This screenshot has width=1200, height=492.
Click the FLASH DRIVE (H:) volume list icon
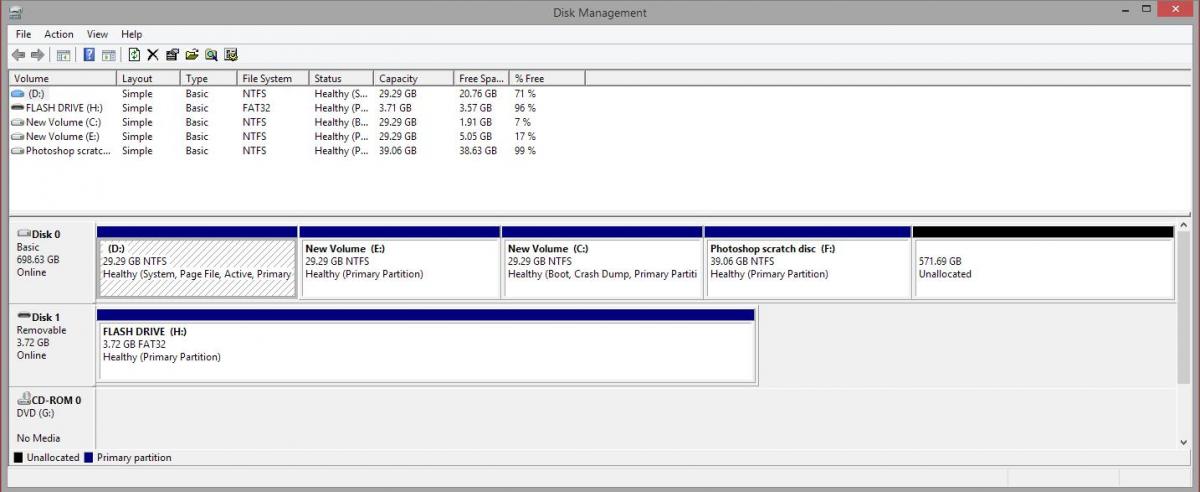coord(17,108)
